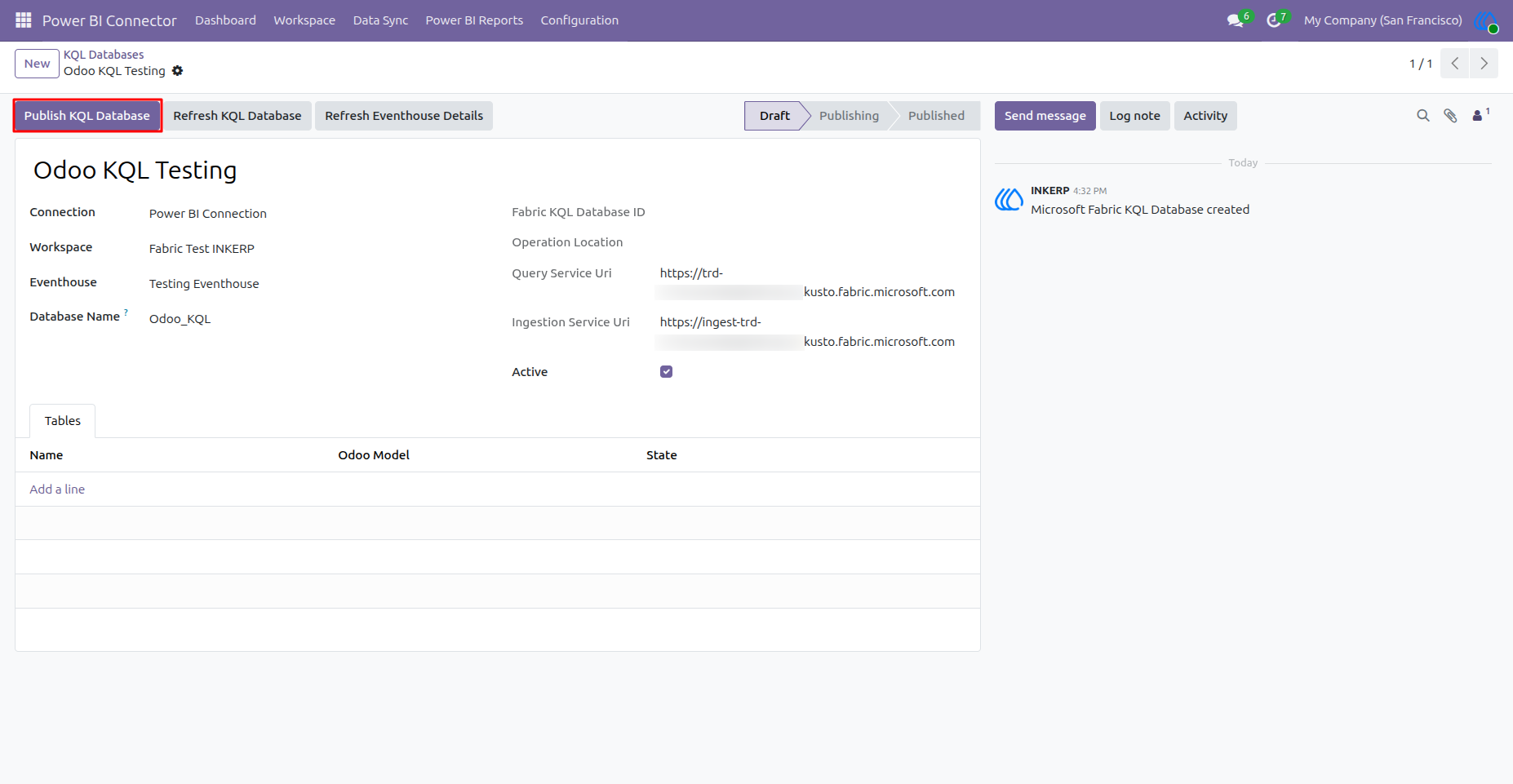Screen dimensions: 1513x784
Task: Open the activities clock icon
Action: pyautogui.click(x=1273, y=20)
